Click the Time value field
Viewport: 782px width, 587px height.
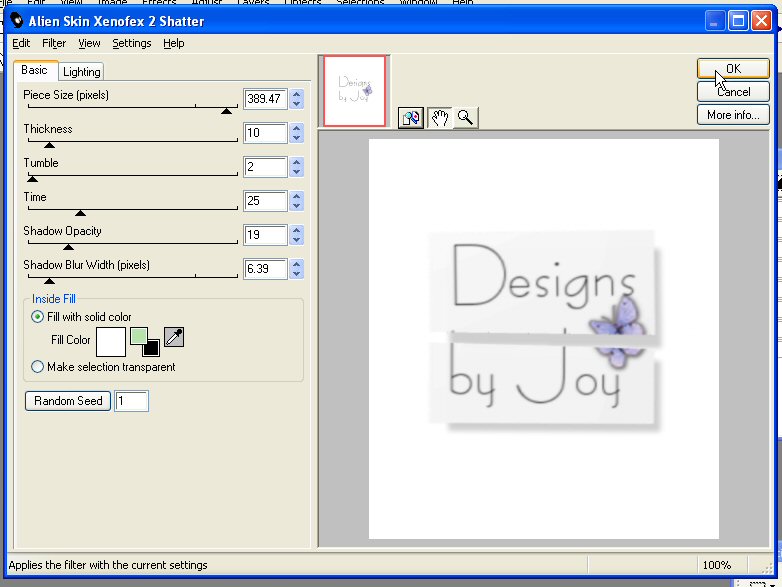(265, 201)
